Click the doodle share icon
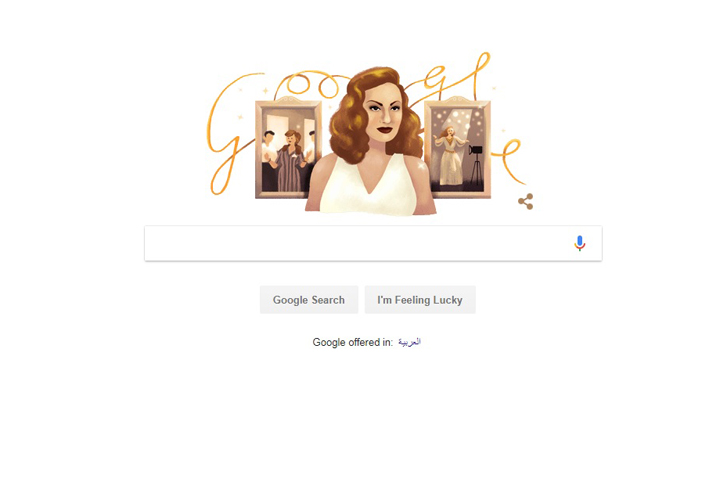 [525, 202]
